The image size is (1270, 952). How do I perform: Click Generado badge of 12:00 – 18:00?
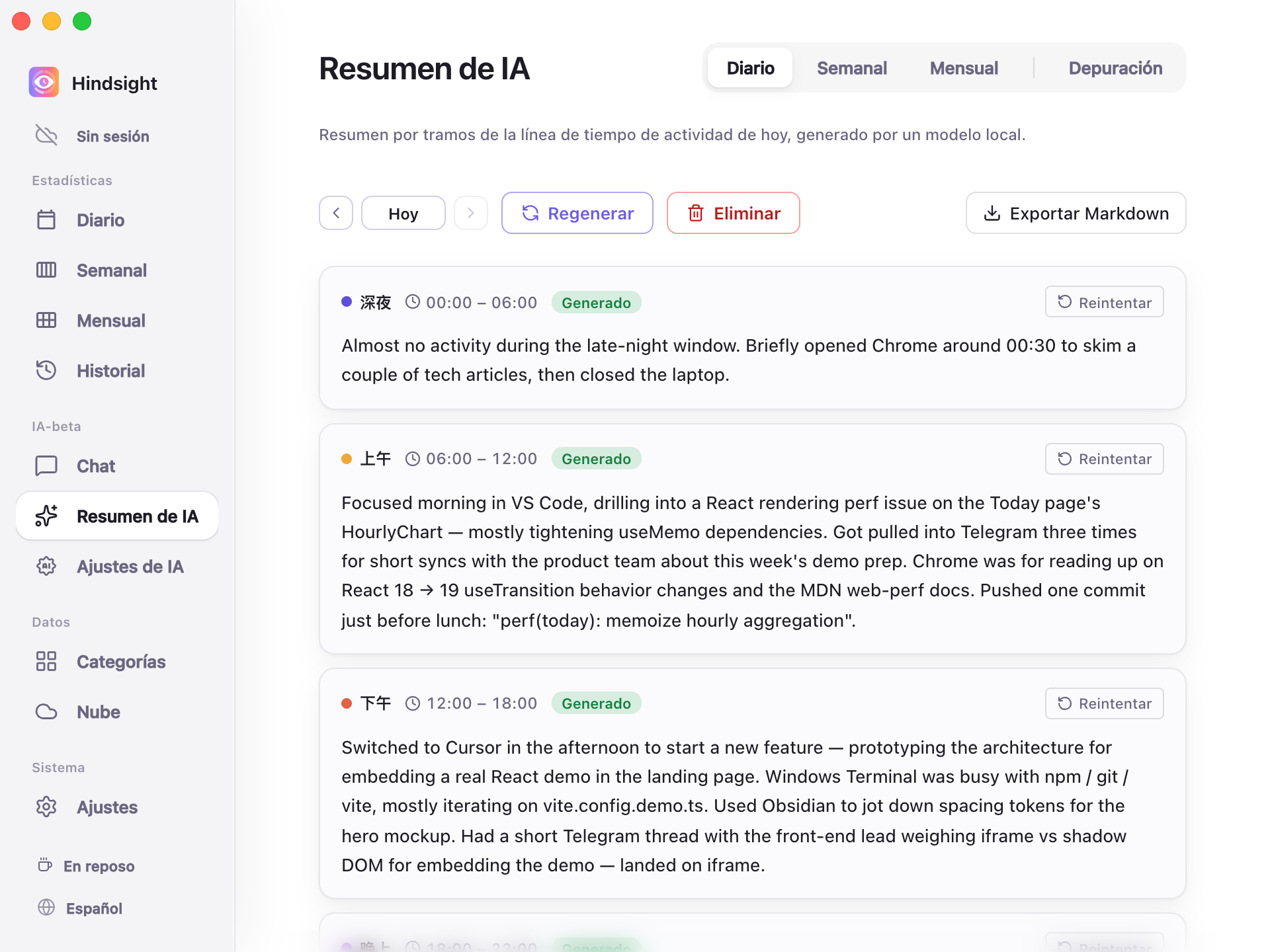[596, 703]
